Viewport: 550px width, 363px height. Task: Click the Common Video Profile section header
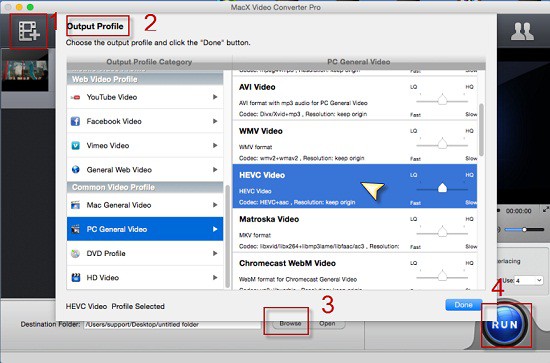click(145, 187)
